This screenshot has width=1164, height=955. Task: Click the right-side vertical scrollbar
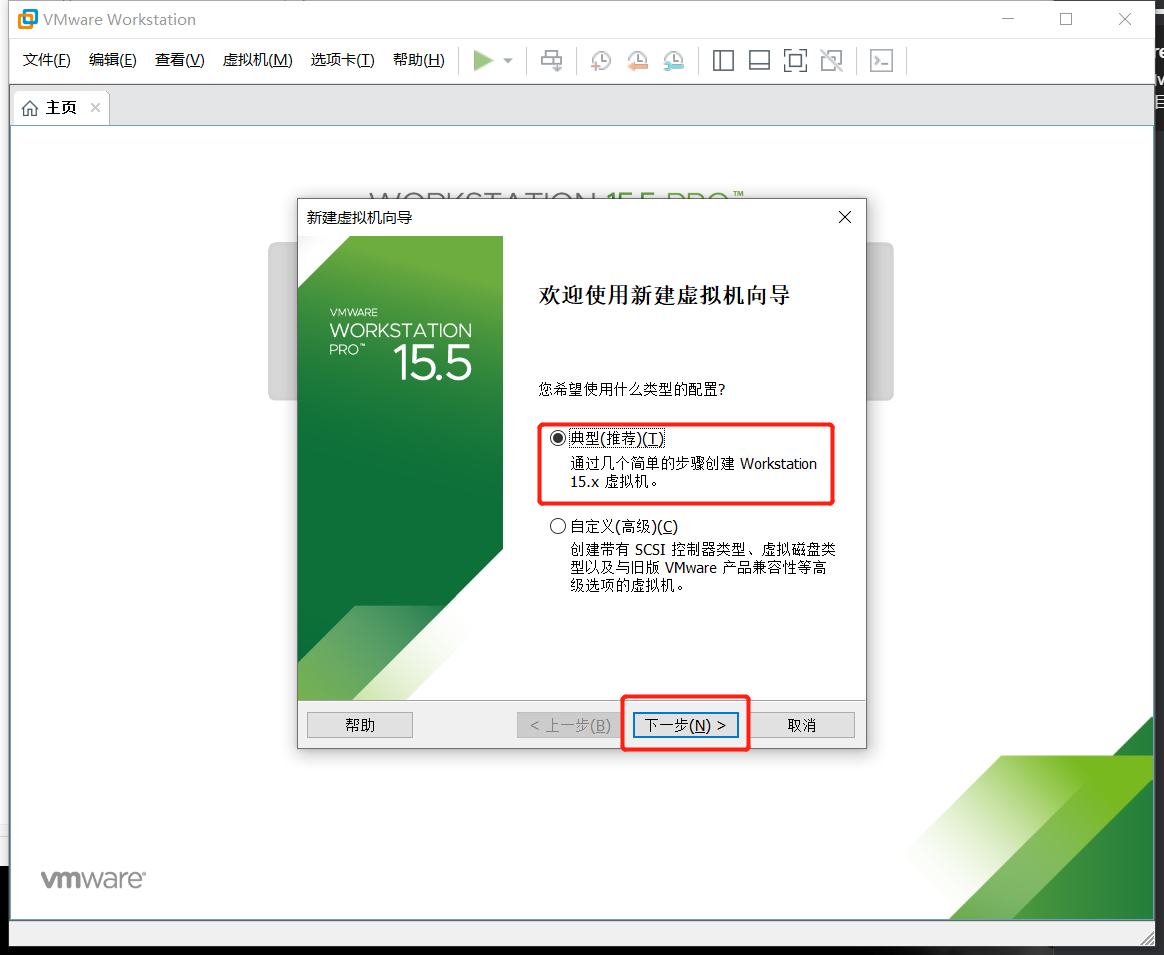pyautogui.click(x=1156, y=500)
